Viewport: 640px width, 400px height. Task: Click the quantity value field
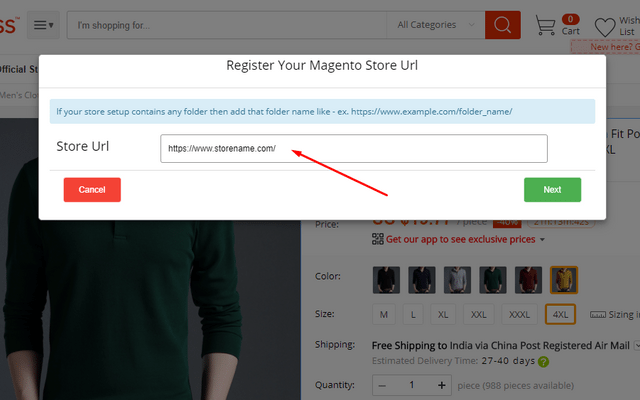(x=412, y=385)
